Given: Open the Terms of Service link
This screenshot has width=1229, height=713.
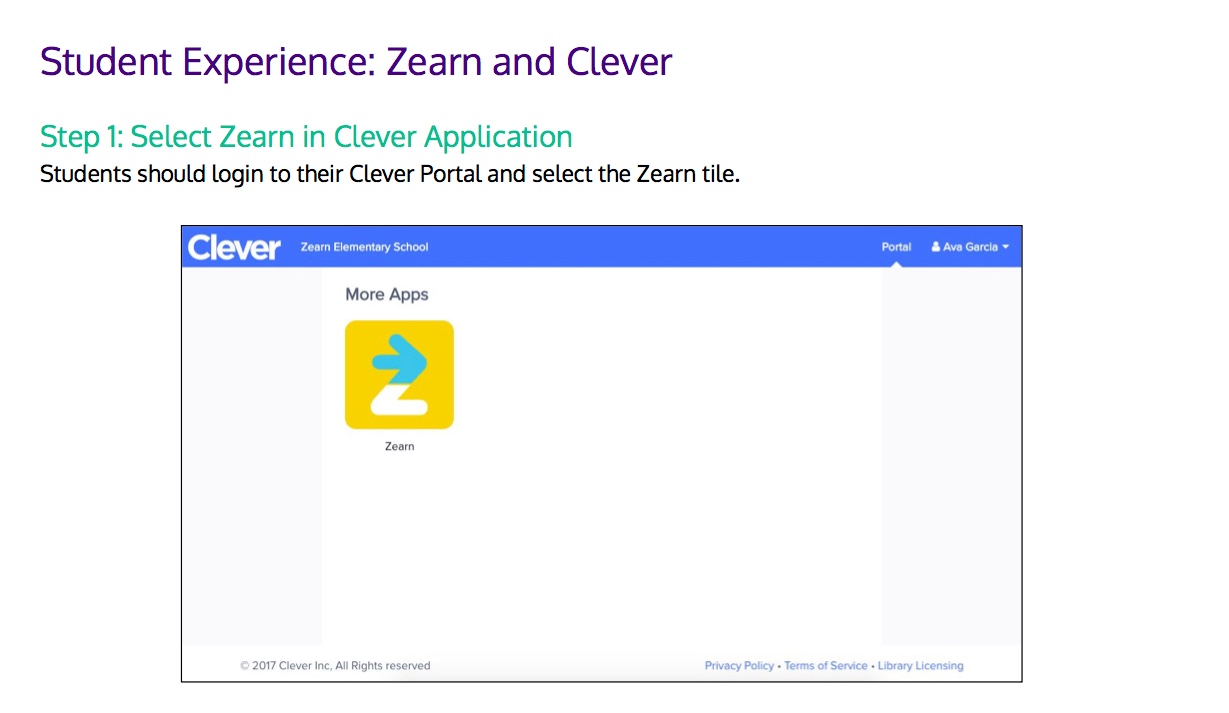Looking at the screenshot, I should pyautogui.click(x=826, y=666).
